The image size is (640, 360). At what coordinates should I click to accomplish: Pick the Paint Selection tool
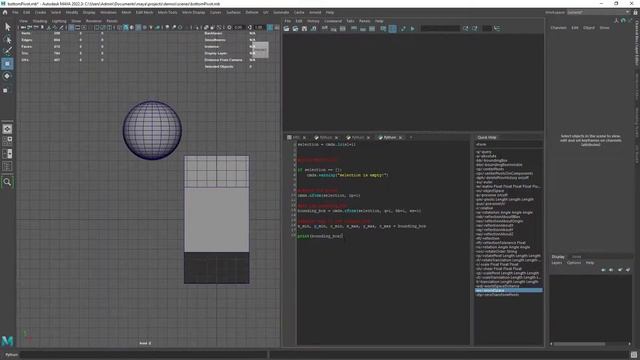[7, 51]
